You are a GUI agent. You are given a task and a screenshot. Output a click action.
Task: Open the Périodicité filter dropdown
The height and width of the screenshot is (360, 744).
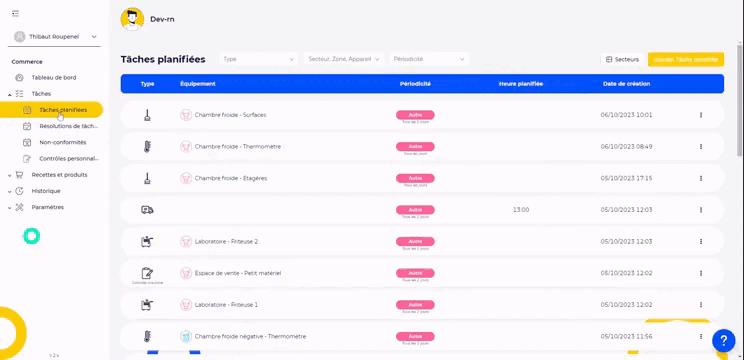(429, 59)
